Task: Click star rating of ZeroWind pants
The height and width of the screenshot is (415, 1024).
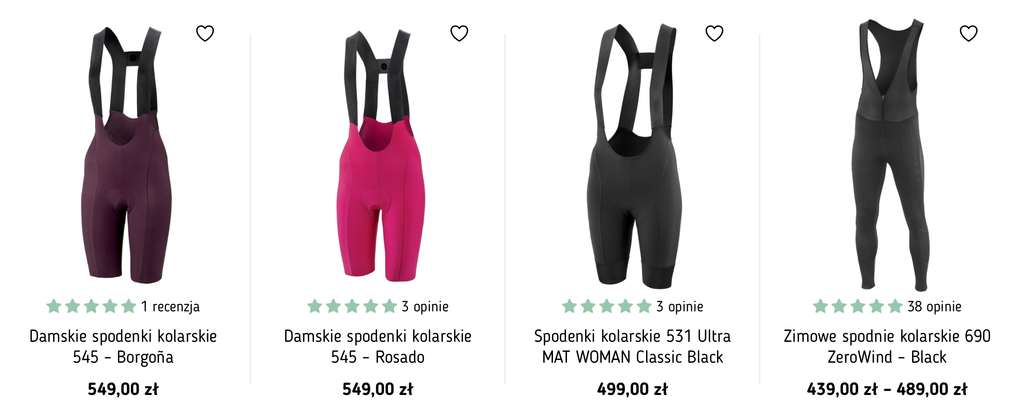Action: coord(858,307)
